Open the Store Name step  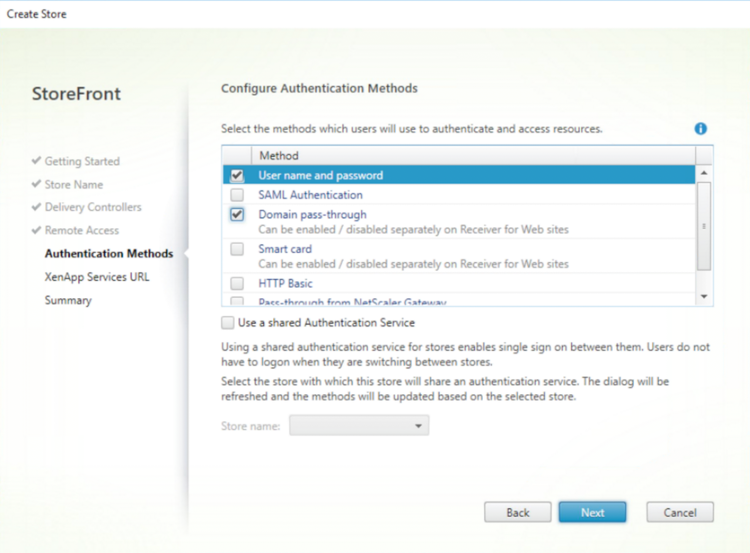pos(74,184)
